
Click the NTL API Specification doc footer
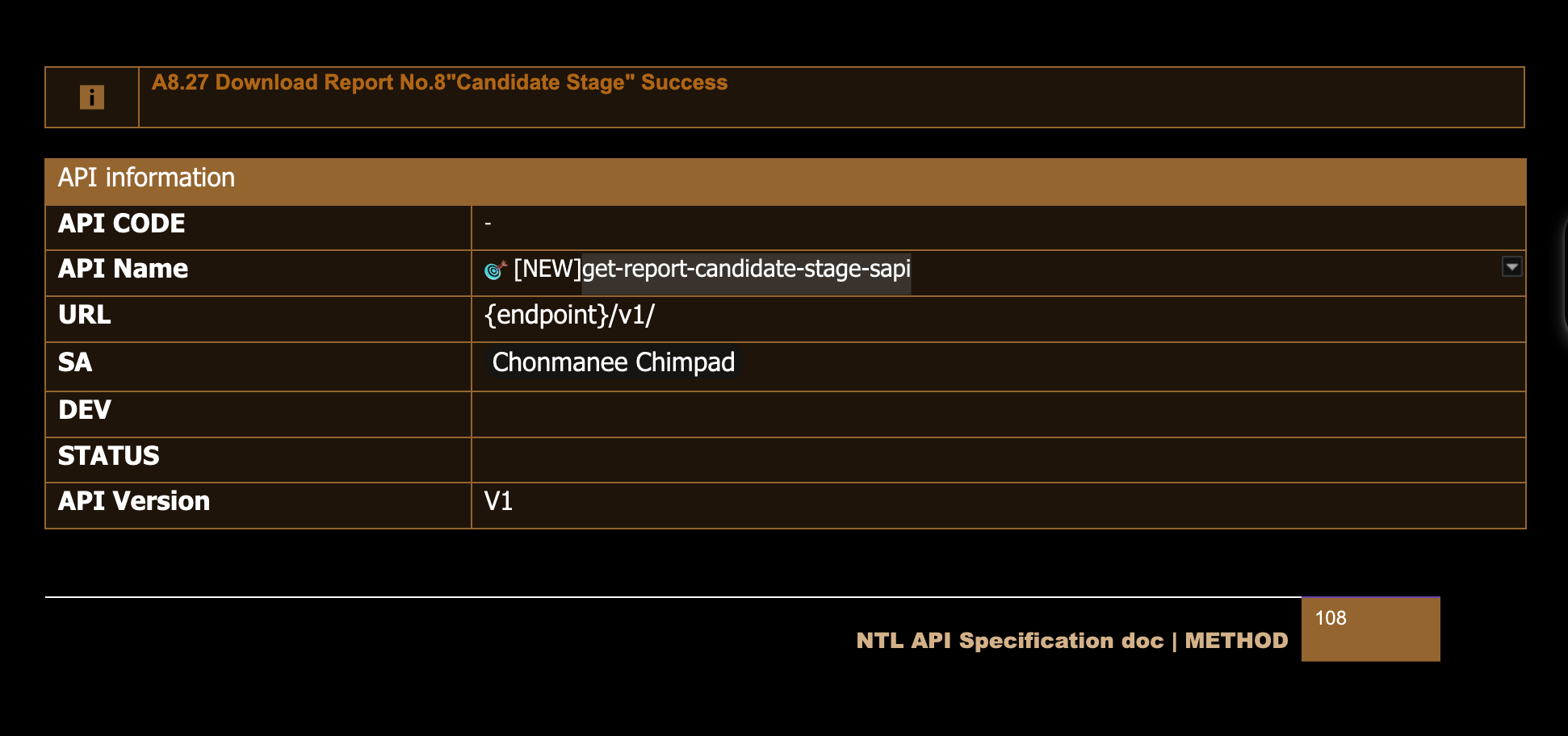pyautogui.click(x=1071, y=641)
